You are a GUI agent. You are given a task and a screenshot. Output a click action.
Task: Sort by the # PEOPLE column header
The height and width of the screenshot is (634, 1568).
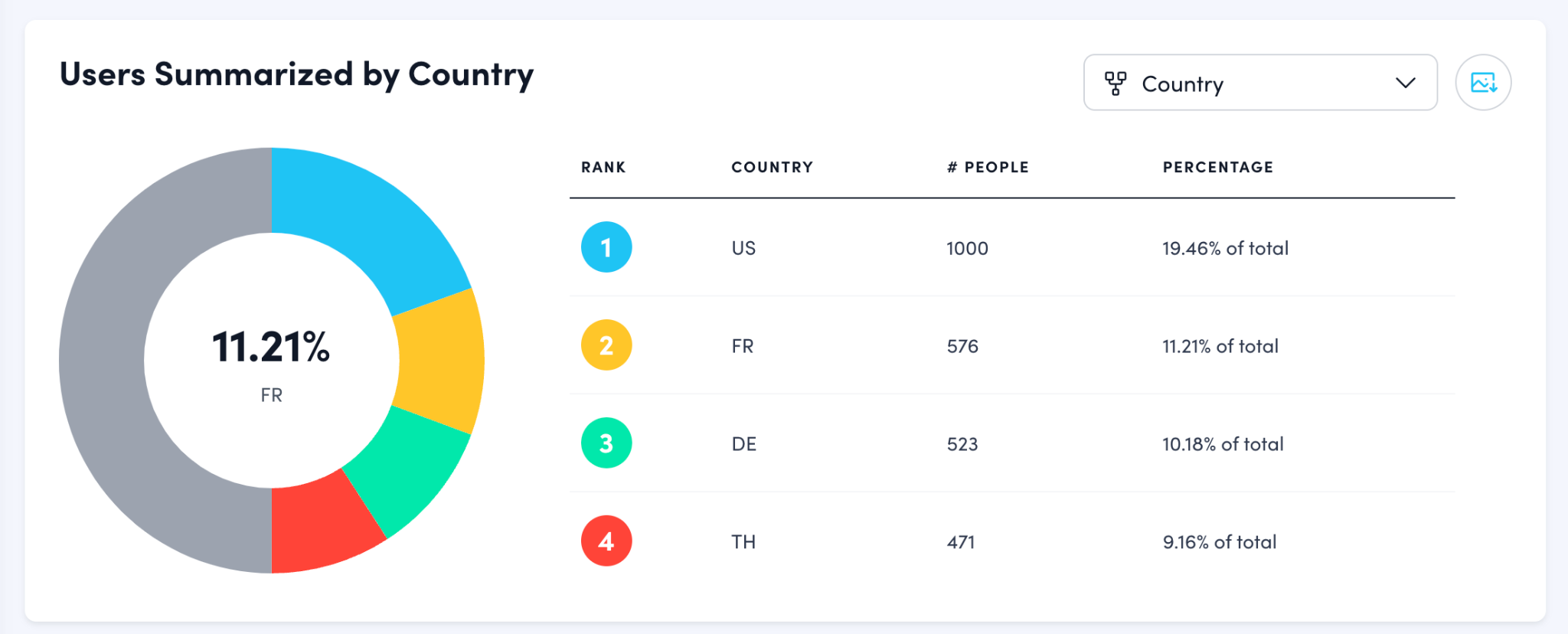(988, 168)
